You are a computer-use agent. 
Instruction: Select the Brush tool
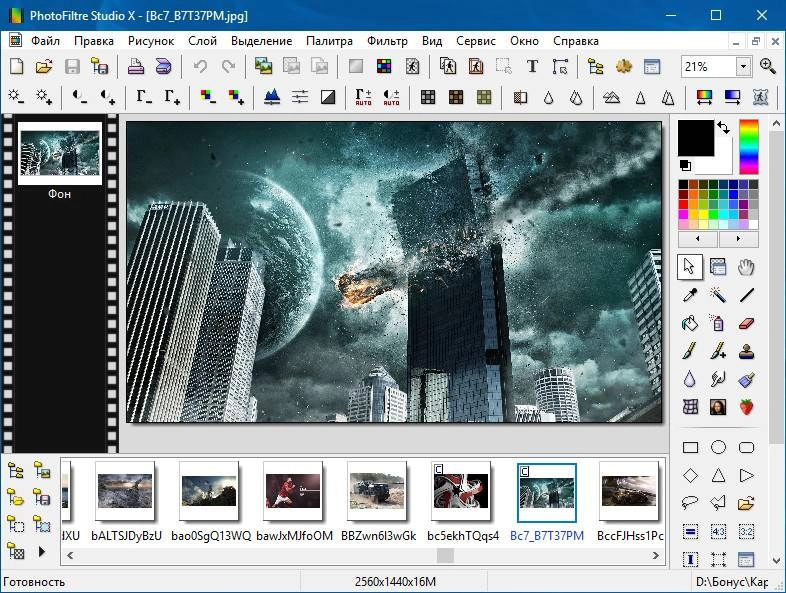pyautogui.click(x=690, y=351)
